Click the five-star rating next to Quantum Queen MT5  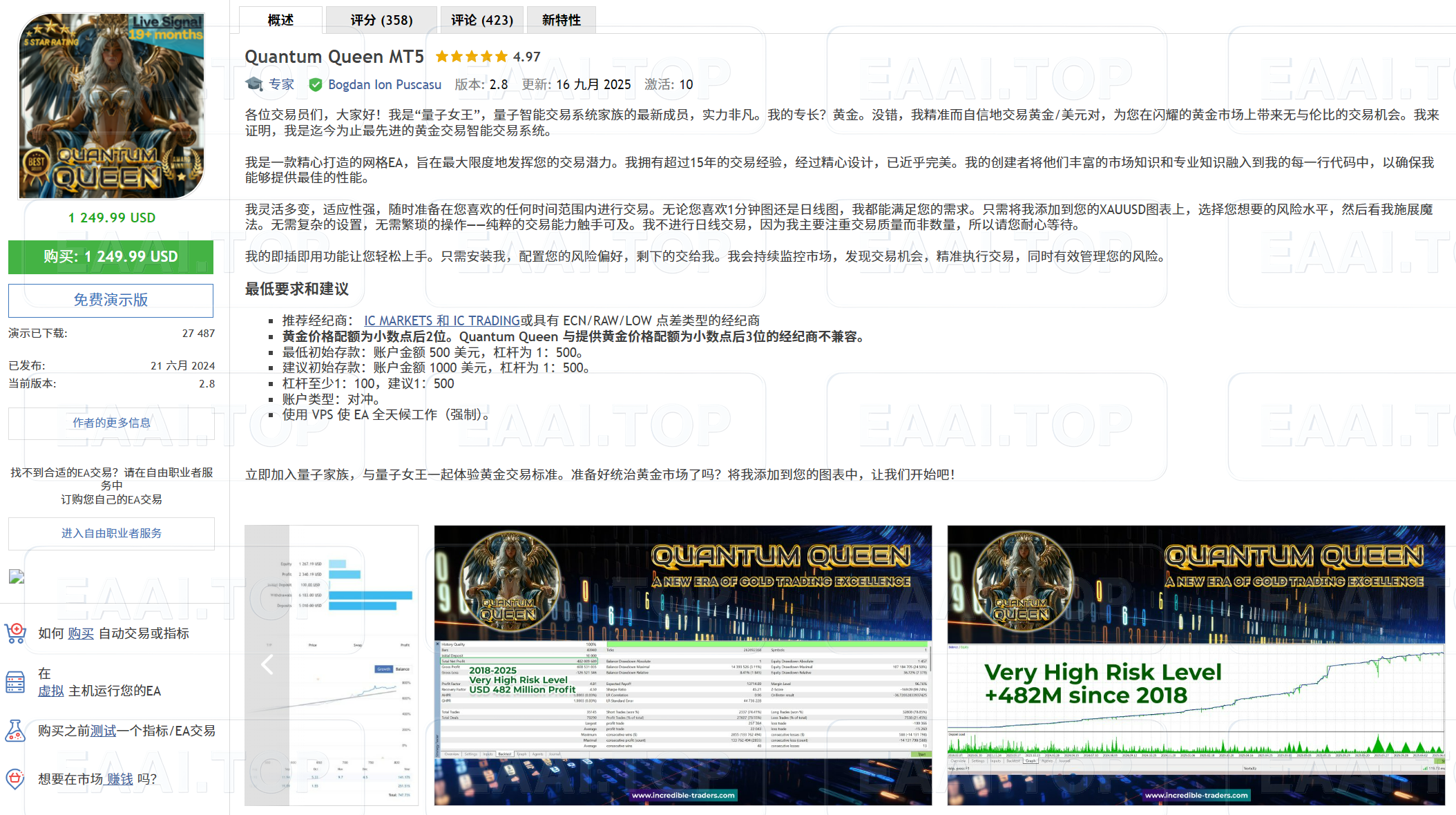(472, 56)
